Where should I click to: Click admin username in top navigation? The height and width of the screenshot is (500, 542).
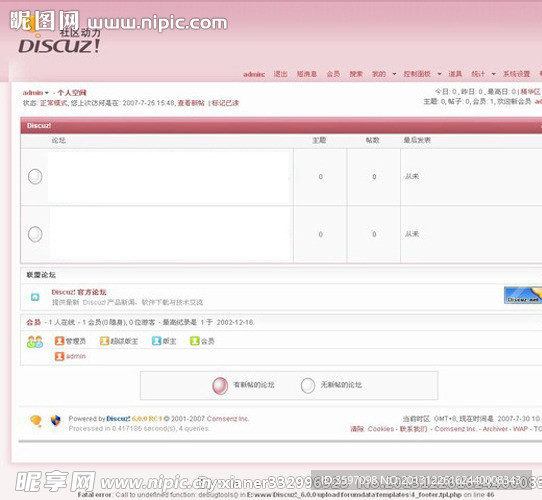[254, 74]
